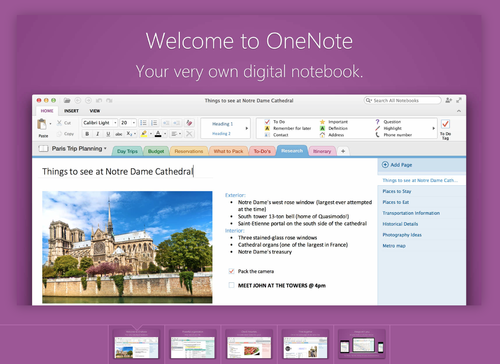The height and width of the screenshot is (364, 500).
Task: Uncheck the Pack the camera checkbox
Action: pos(231,271)
